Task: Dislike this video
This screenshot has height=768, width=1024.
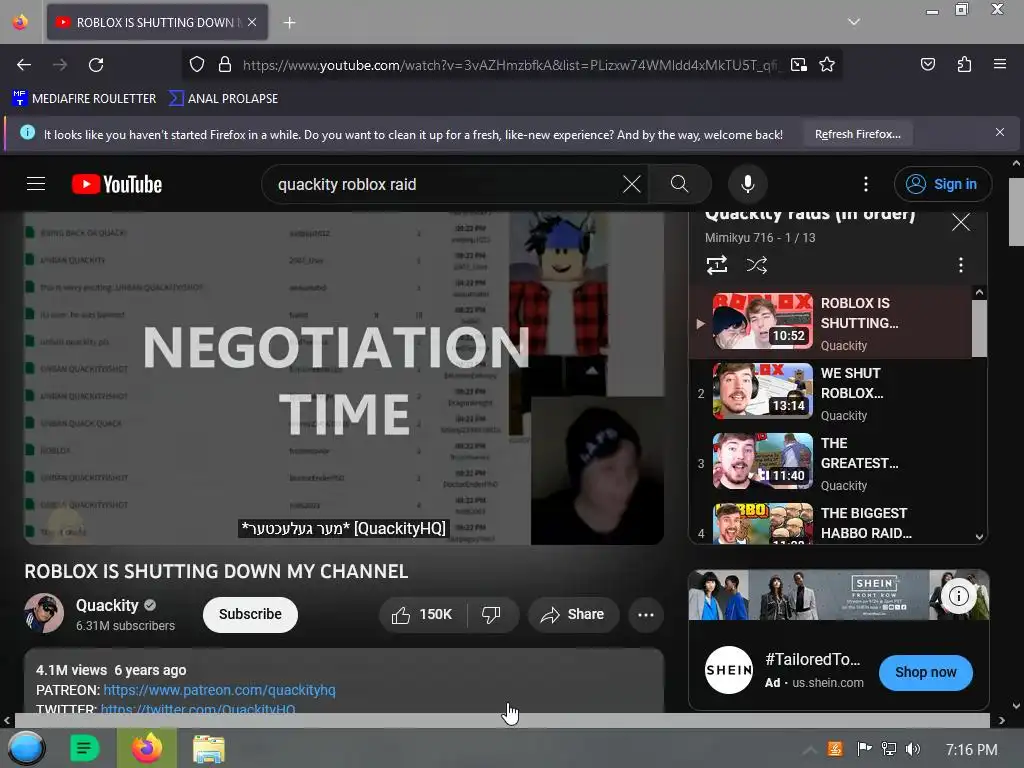Action: (x=491, y=615)
